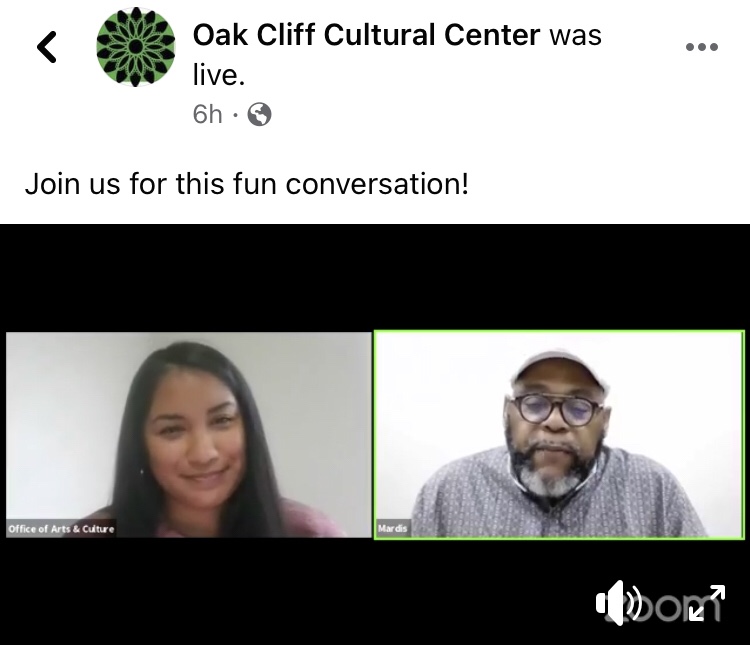Image resolution: width=750 pixels, height=645 pixels.
Task: Click the globe public privacy icon
Action: pos(259,114)
